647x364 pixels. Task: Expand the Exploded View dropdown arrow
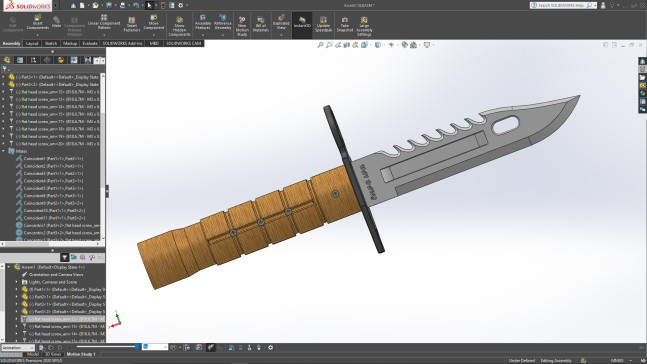pyautogui.click(x=281, y=35)
